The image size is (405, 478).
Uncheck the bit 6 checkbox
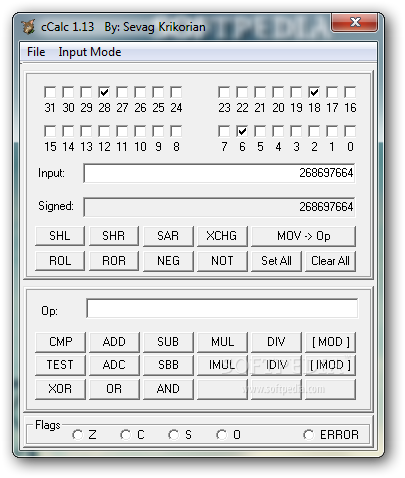pyautogui.click(x=242, y=131)
